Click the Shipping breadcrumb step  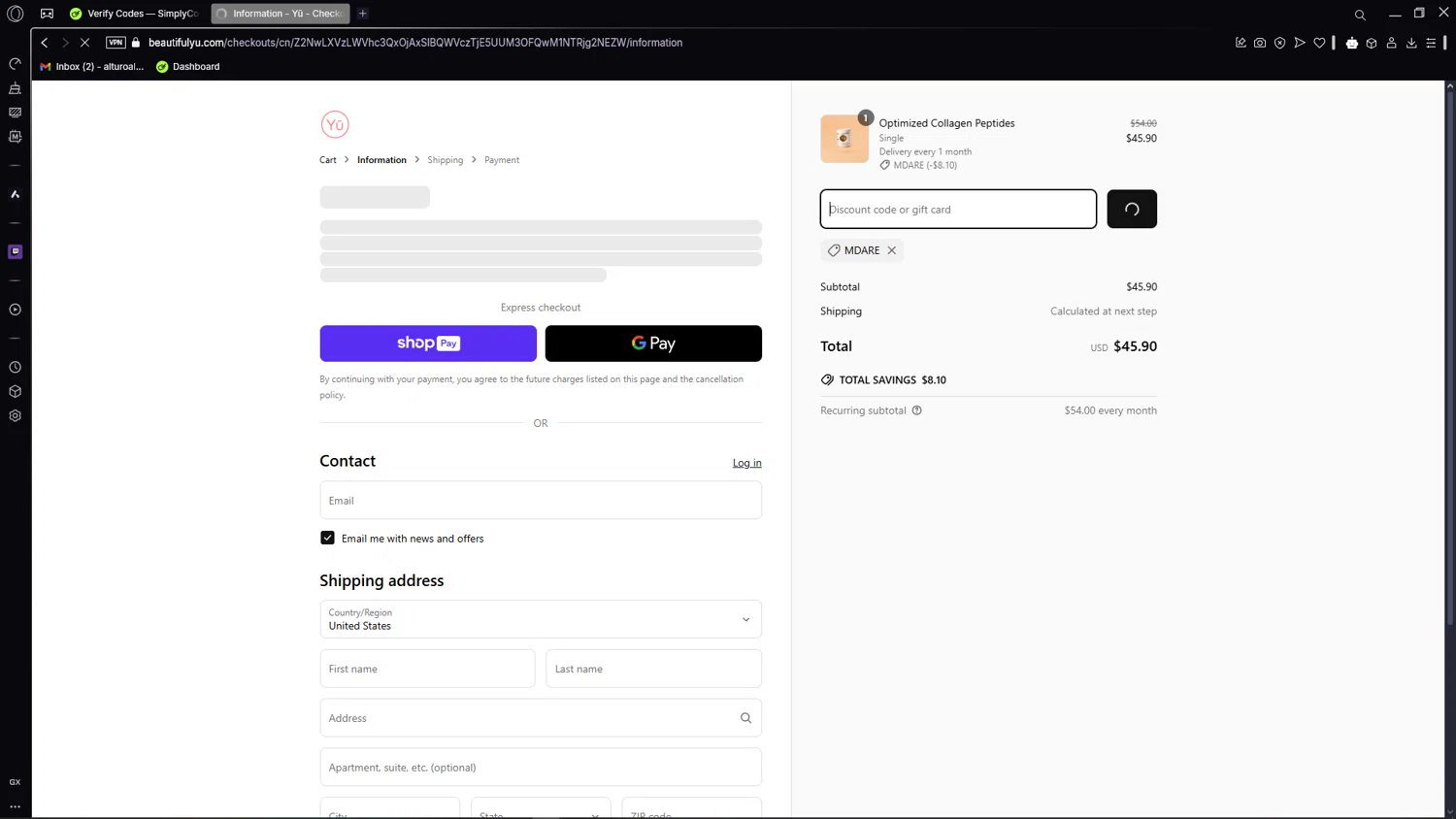pyautogui.click(x=446, y=160)
